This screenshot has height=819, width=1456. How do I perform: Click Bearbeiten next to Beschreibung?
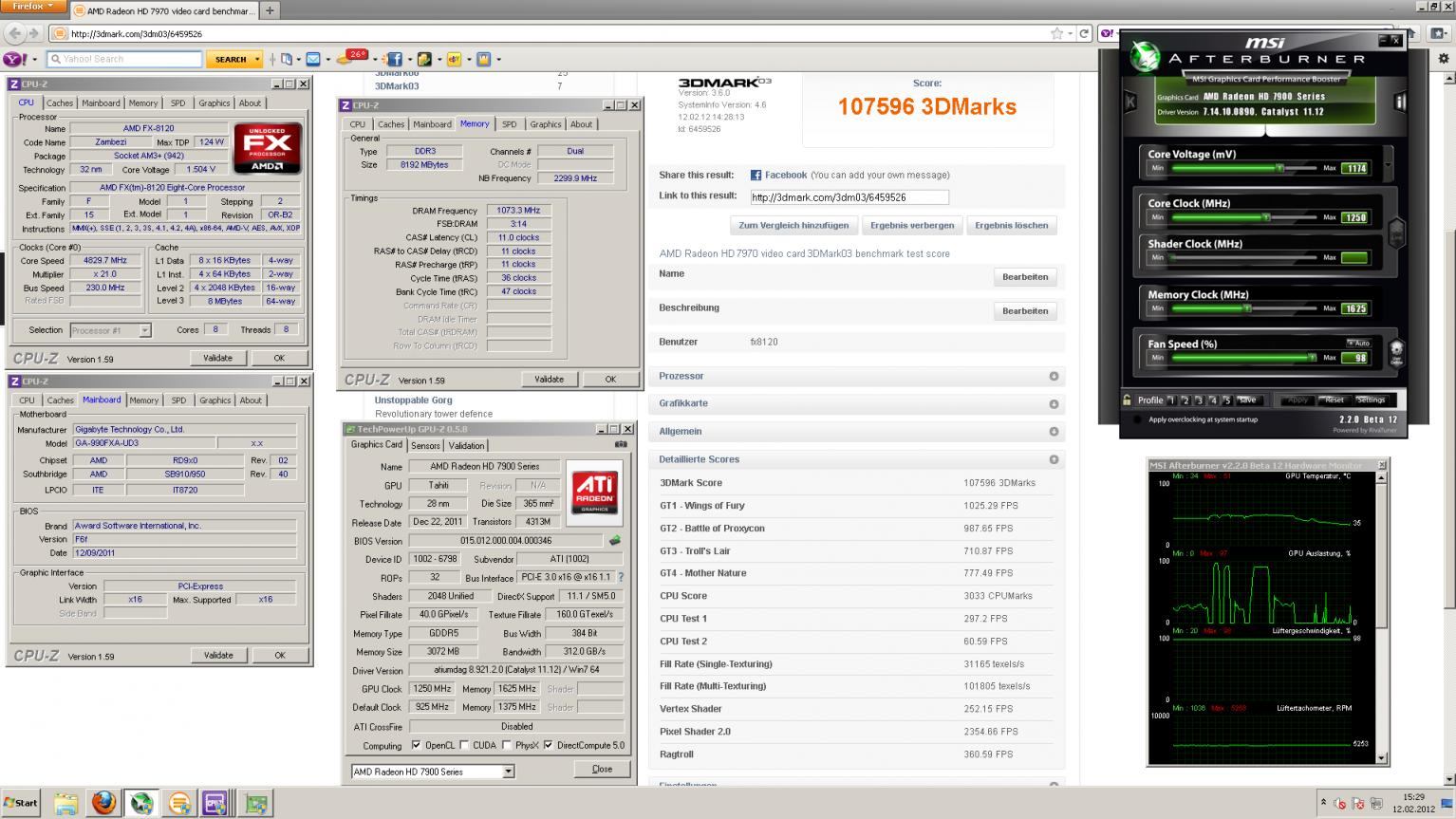[x=1025, y=311]
